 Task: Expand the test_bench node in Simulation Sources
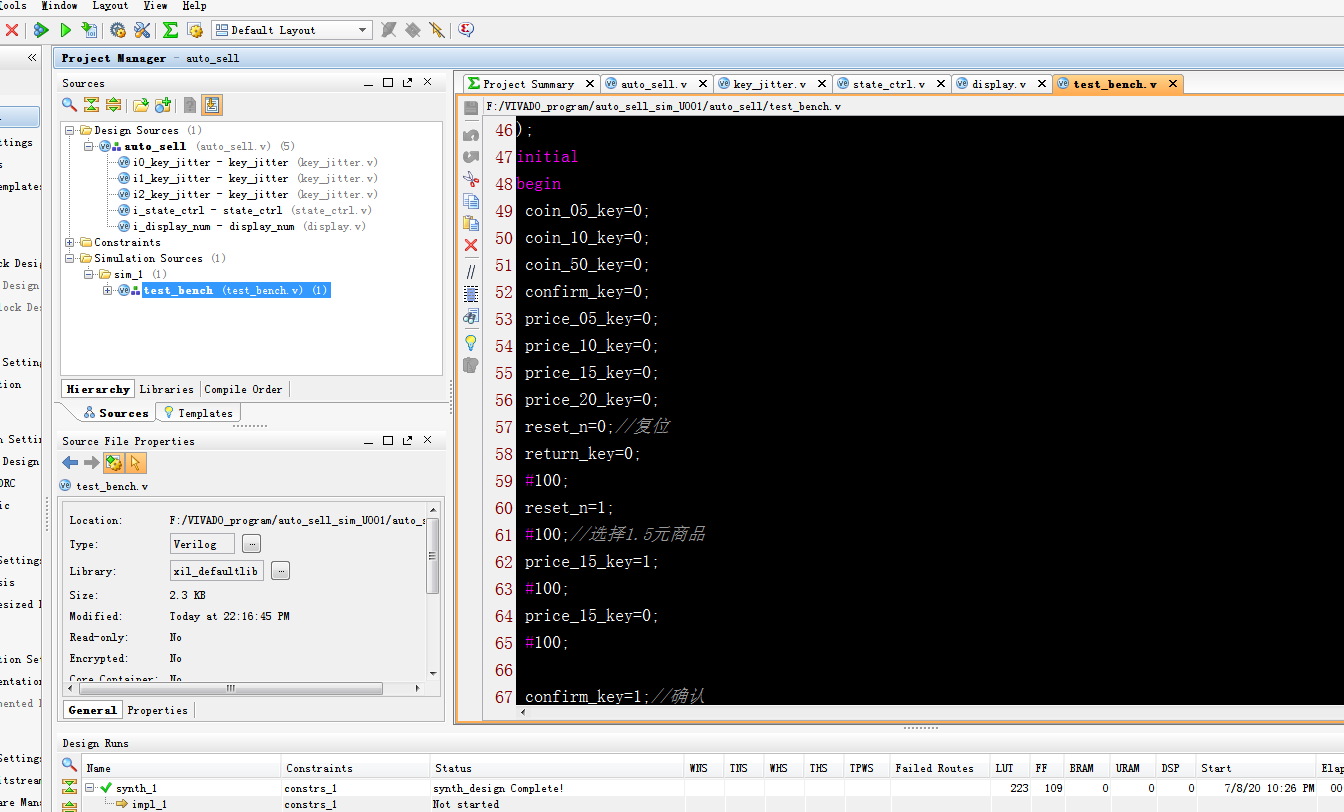tap(108, 290)
